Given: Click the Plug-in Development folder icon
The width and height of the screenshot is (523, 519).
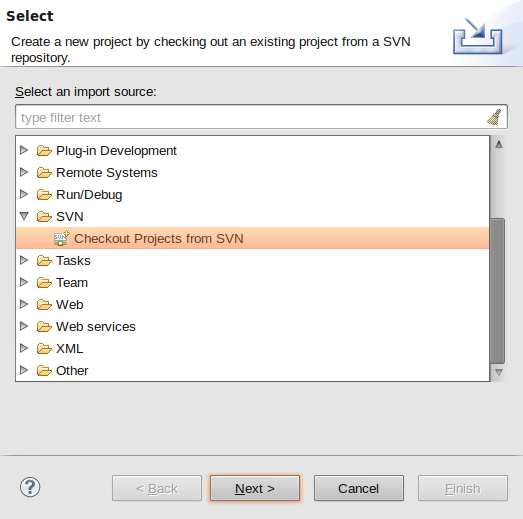Looking at the screenshot, I should (x=44, y=151).
